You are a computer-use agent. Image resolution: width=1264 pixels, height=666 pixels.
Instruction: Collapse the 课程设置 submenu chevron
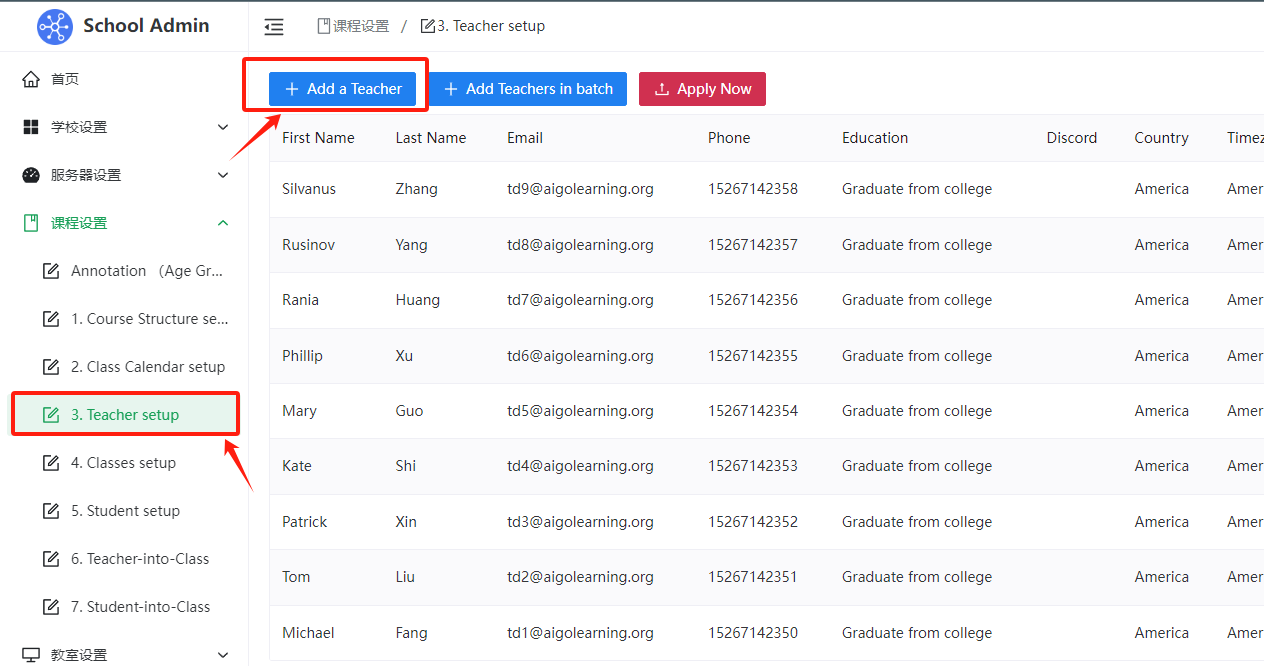point(223,223)
